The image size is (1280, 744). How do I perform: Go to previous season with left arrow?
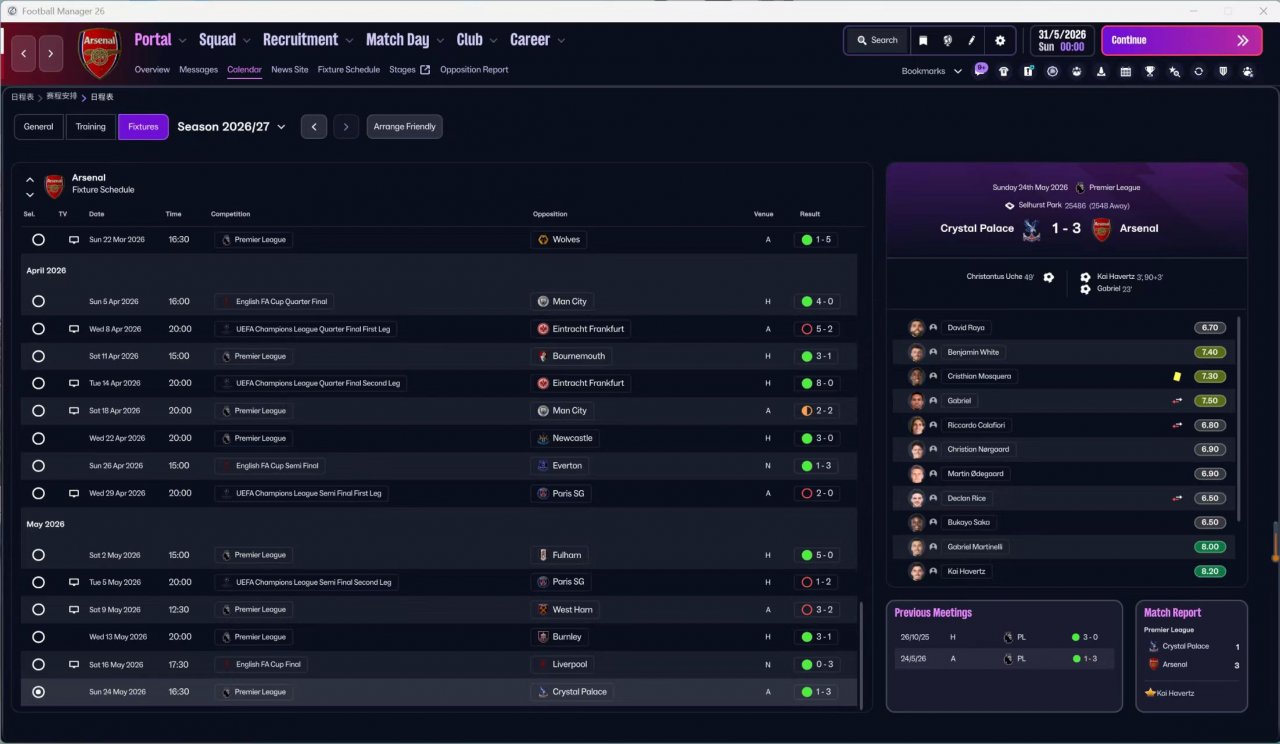(314, 127)
